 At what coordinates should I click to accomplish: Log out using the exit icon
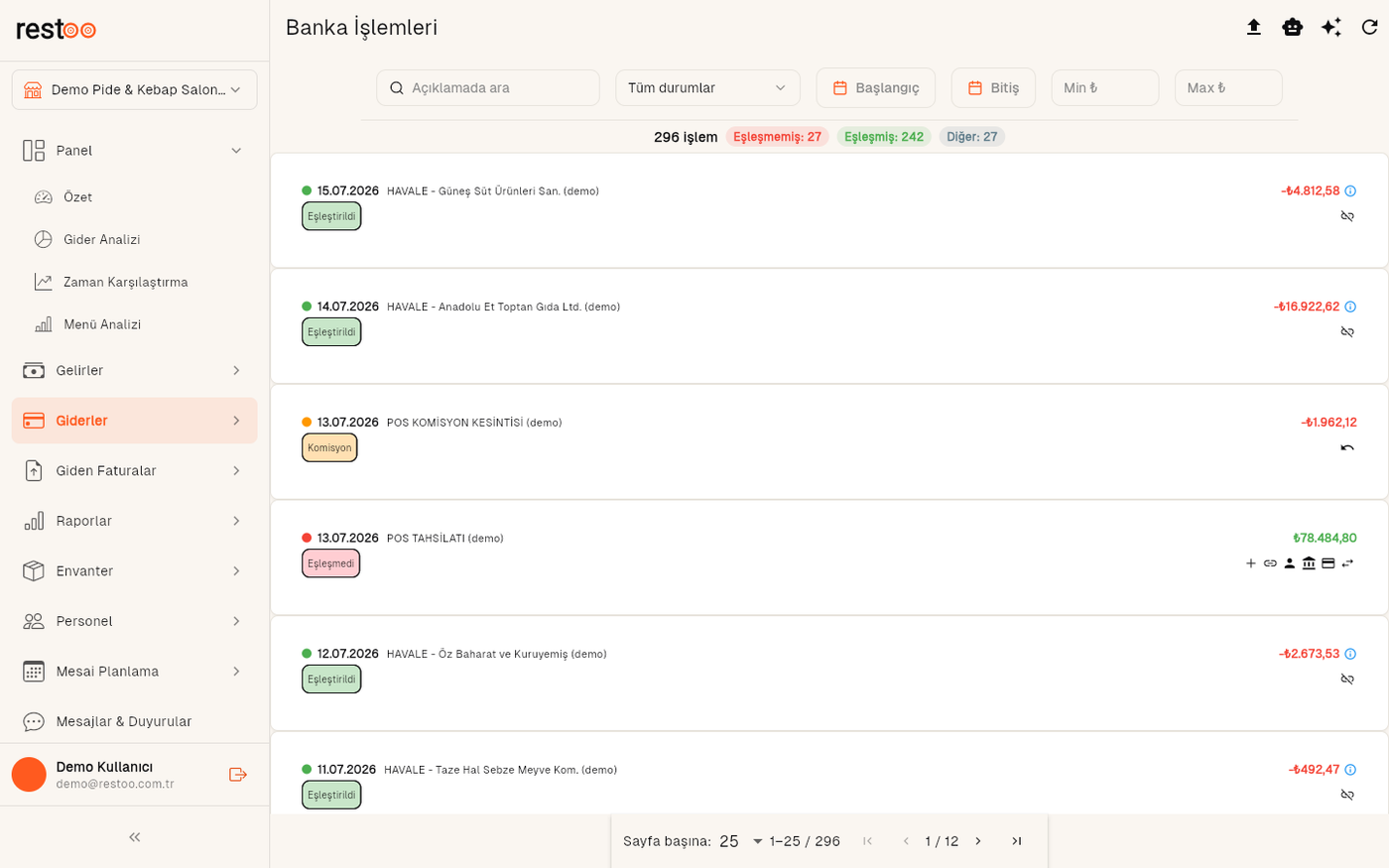[238, 775]
